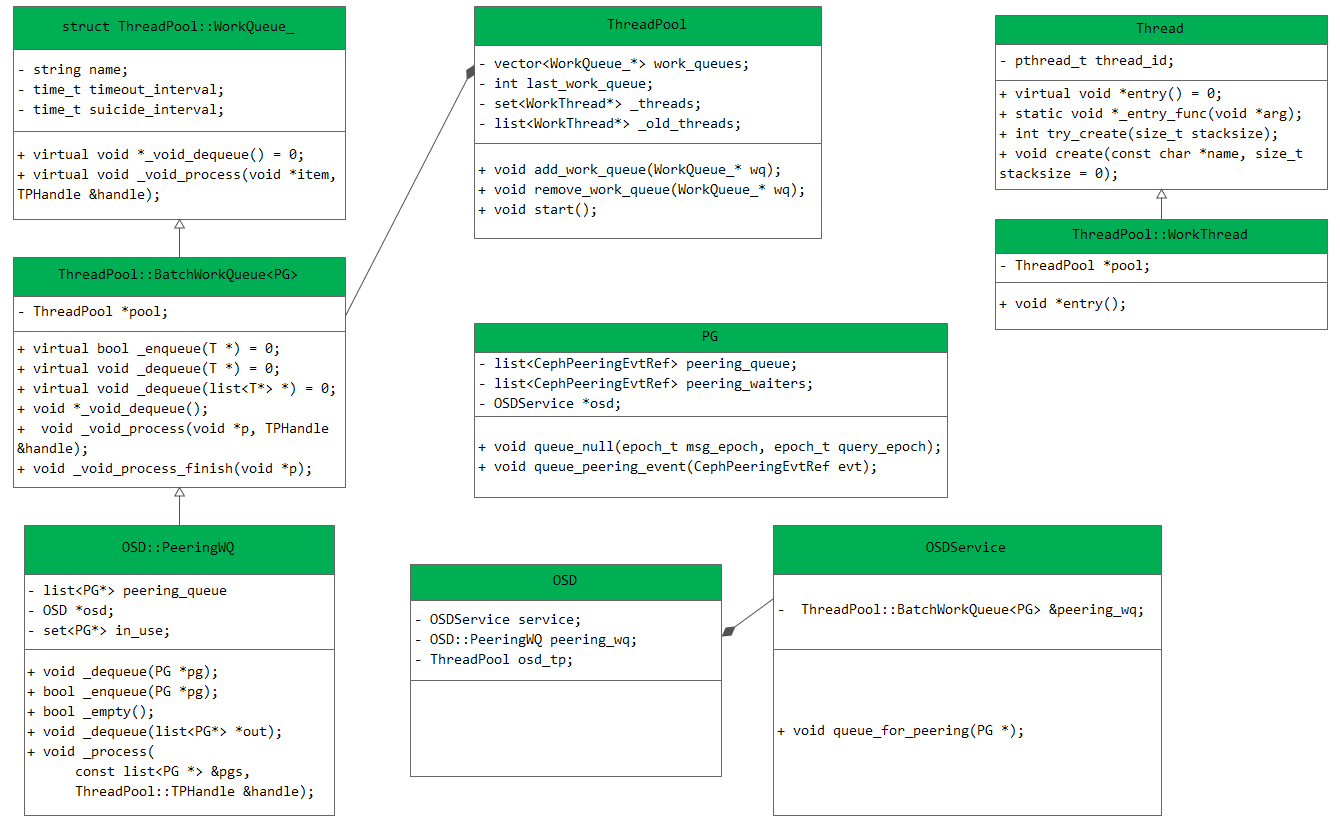Click 'void _dequeue(list<PG*> *out);' method

point(156,731)
